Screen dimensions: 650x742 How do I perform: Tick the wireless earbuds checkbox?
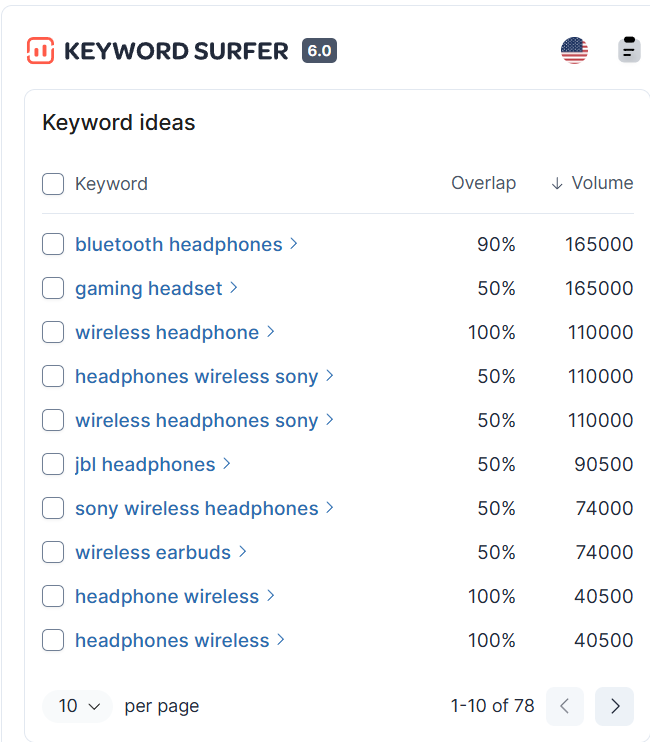pyautogui.click(x=53, y=552)
